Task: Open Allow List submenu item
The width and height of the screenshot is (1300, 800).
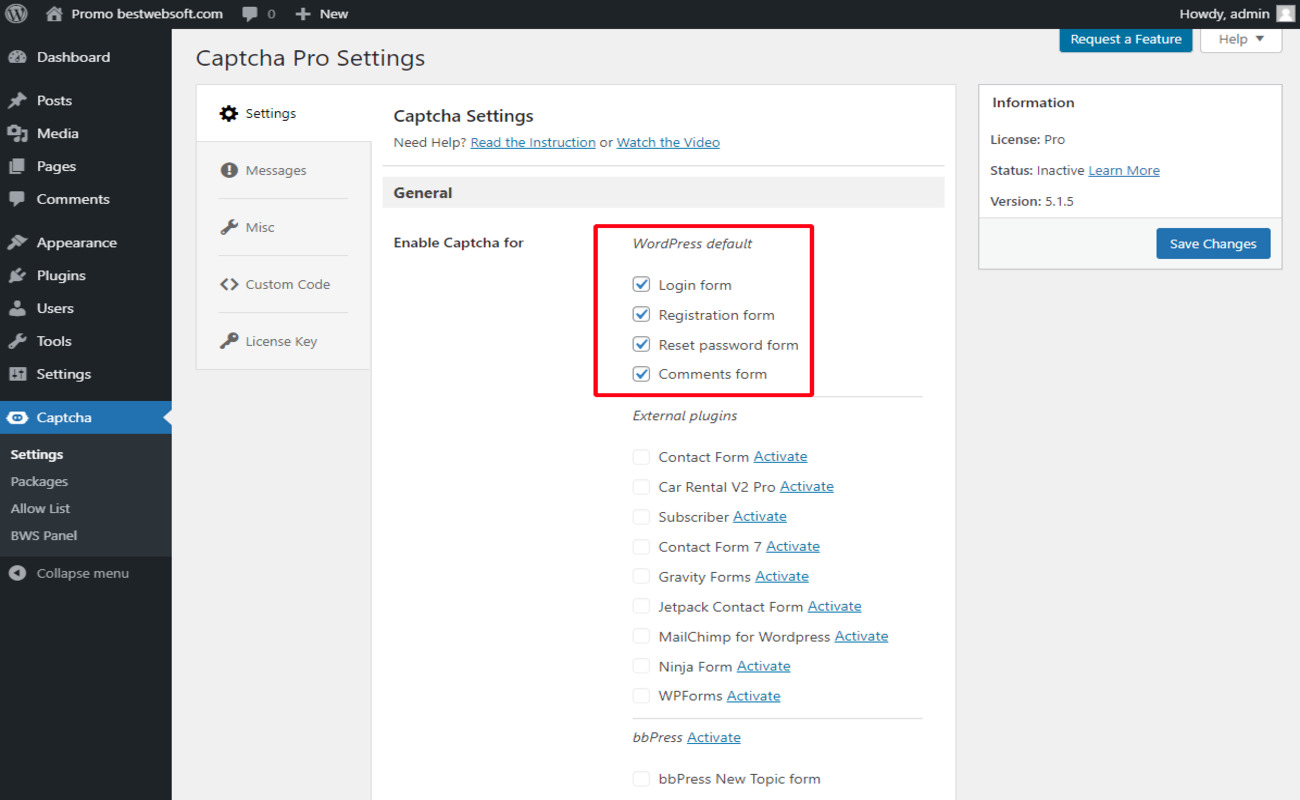Action: point(40,508)
